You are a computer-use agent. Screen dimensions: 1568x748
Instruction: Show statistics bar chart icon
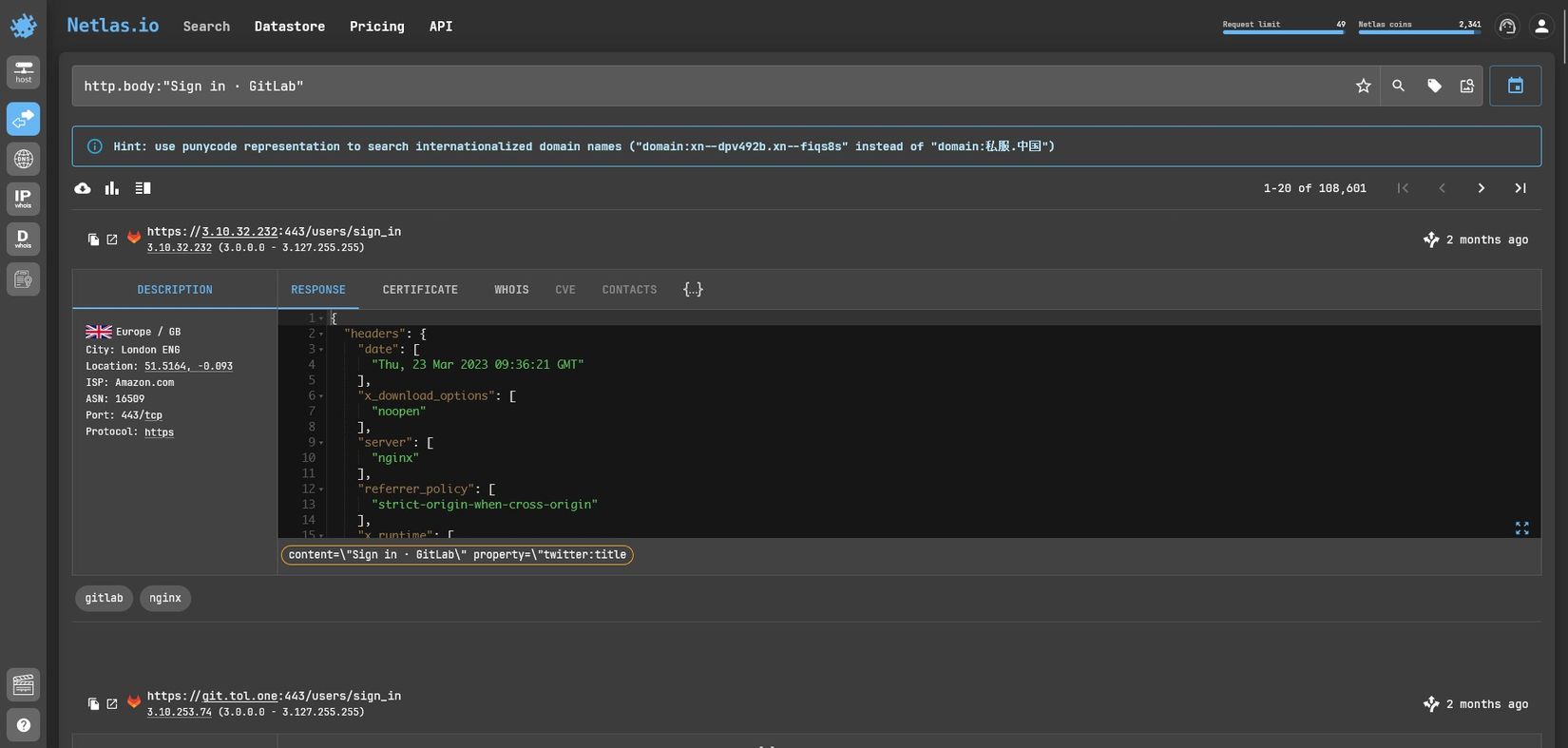(x=112, y=188)
